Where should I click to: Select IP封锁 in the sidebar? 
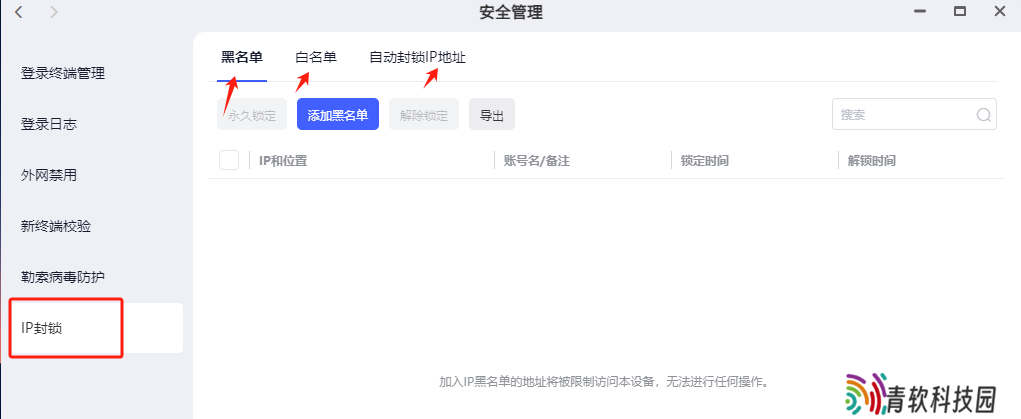(96, 328)
